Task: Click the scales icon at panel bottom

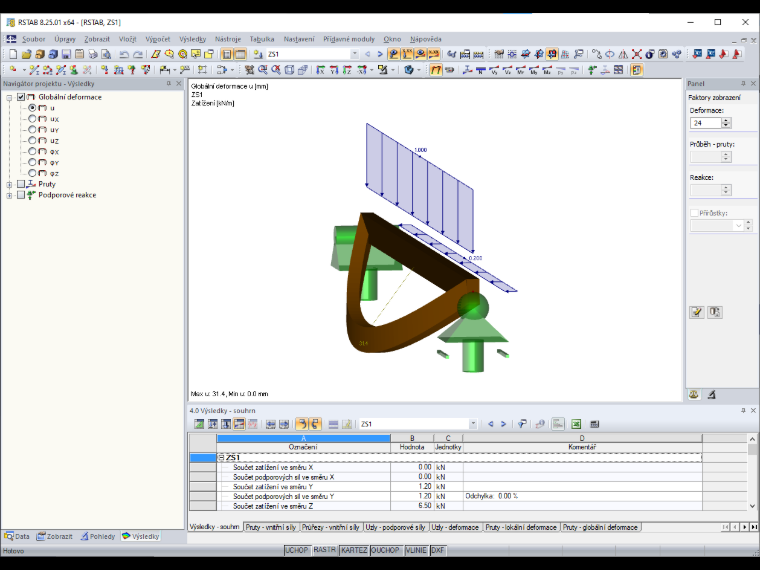Action: tap(694, 395)
